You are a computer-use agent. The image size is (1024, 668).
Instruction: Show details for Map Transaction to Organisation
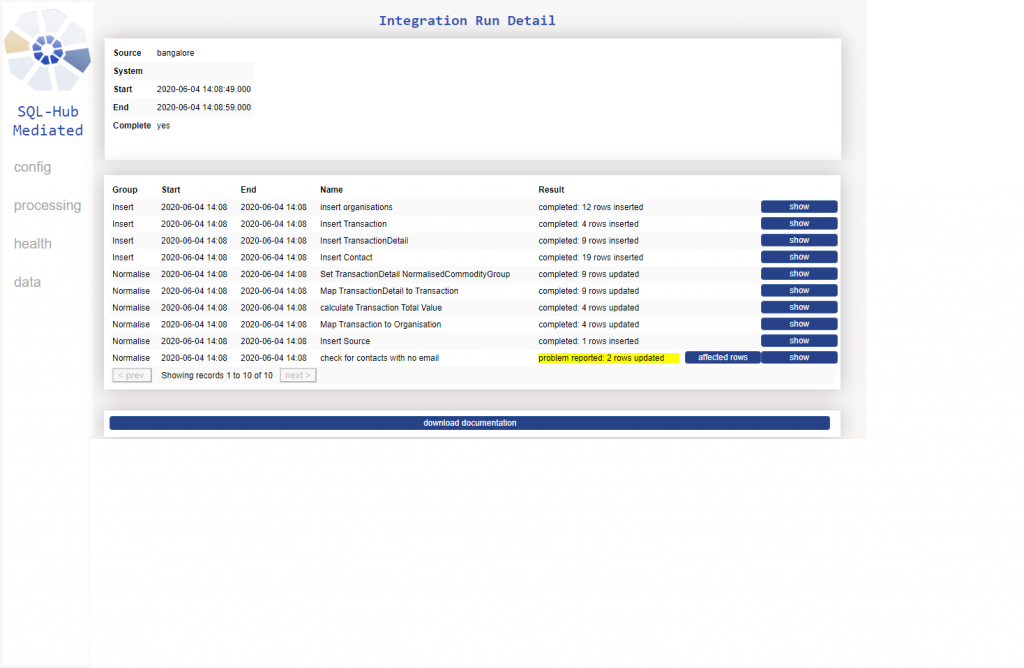[x=799, y=325]
